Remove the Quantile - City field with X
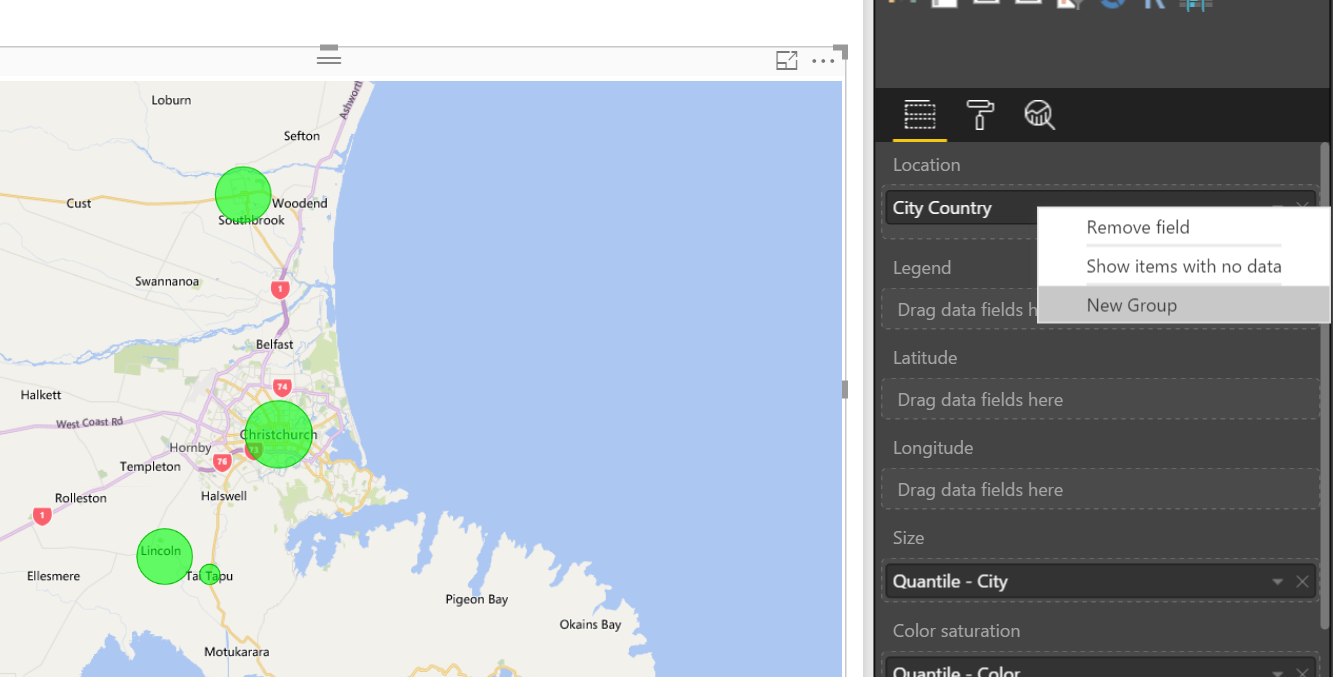This screenshot has height=677, width=1333. pyautogui.click(x=1302, y=582)
